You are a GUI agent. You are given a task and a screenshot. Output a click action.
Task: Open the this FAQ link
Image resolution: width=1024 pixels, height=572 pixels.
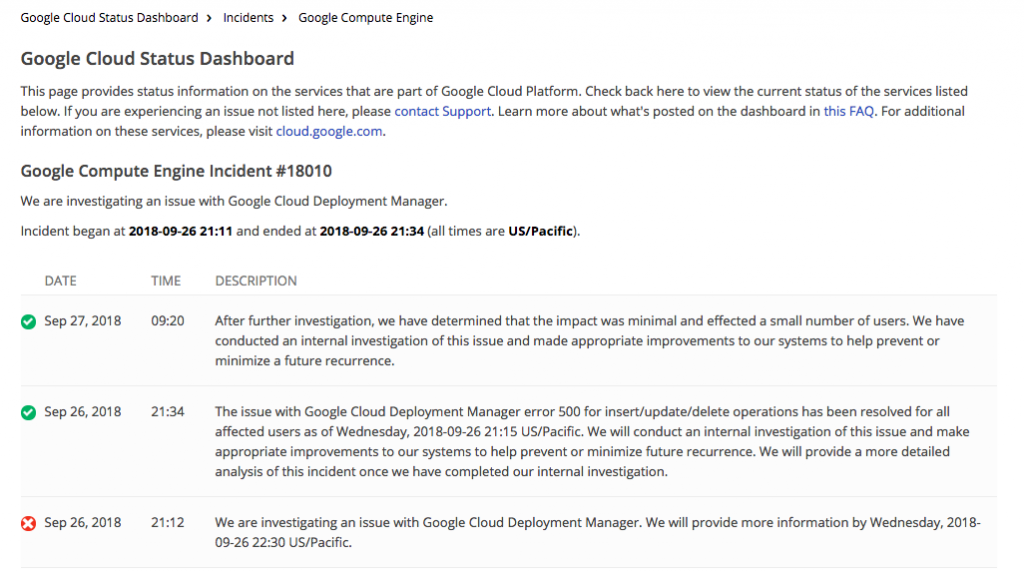coord(849,111)
